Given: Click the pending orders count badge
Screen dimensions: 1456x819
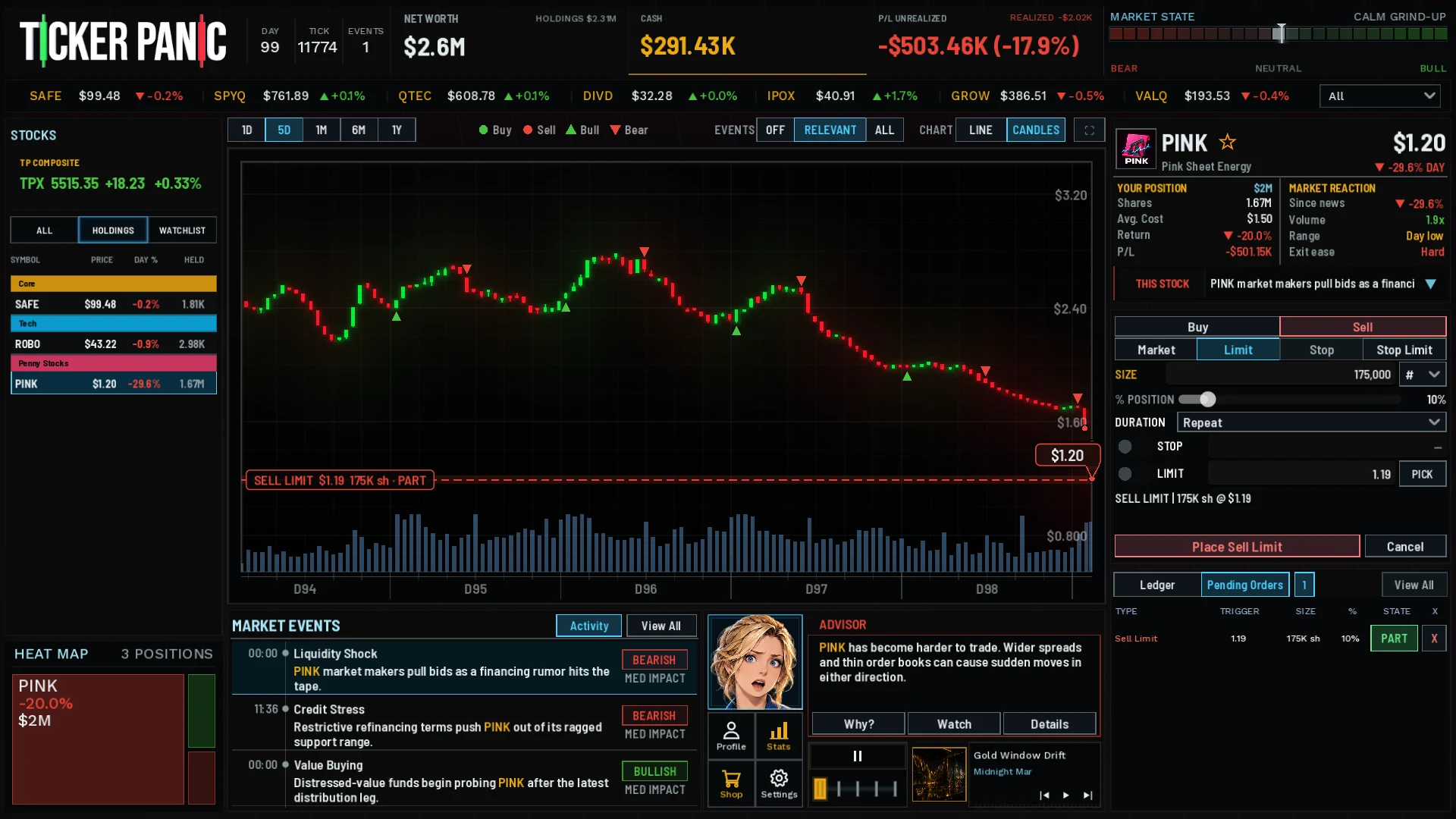Looking at the screenshot, I should 1304,585.
